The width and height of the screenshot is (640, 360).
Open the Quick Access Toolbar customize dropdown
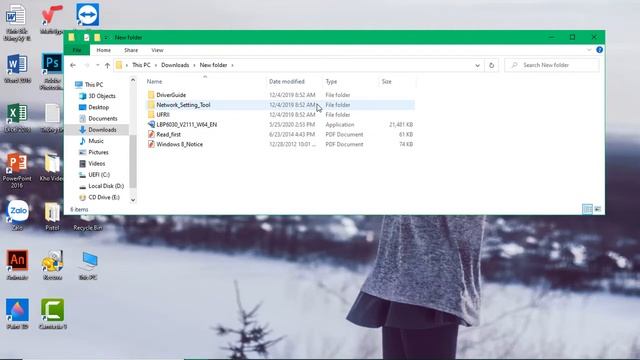click(x=106, y=38)
